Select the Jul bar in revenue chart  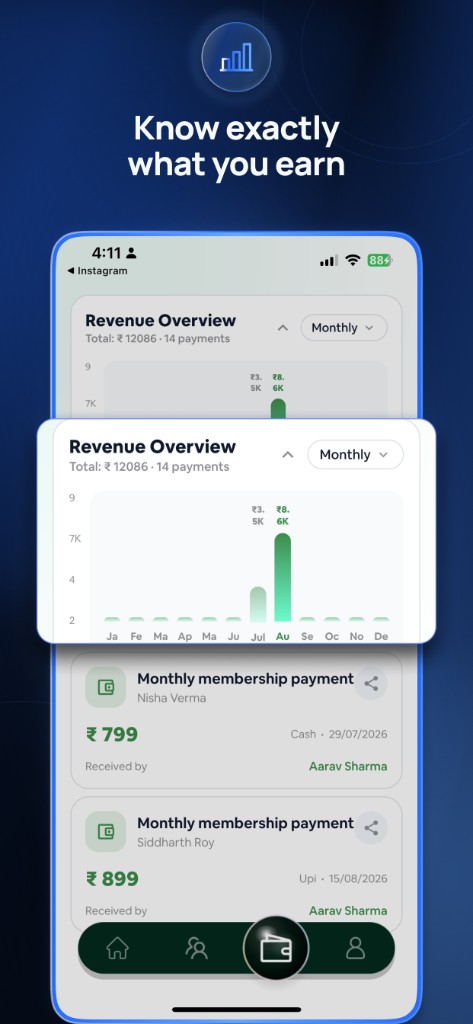tap(258, 604)
